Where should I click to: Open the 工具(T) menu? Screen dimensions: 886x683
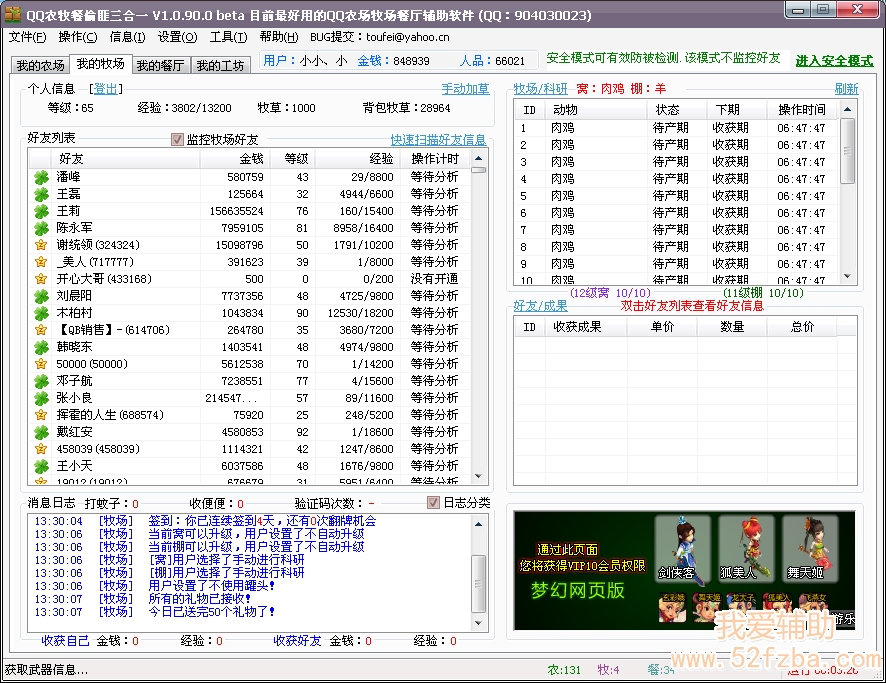(x=228, y=37)
